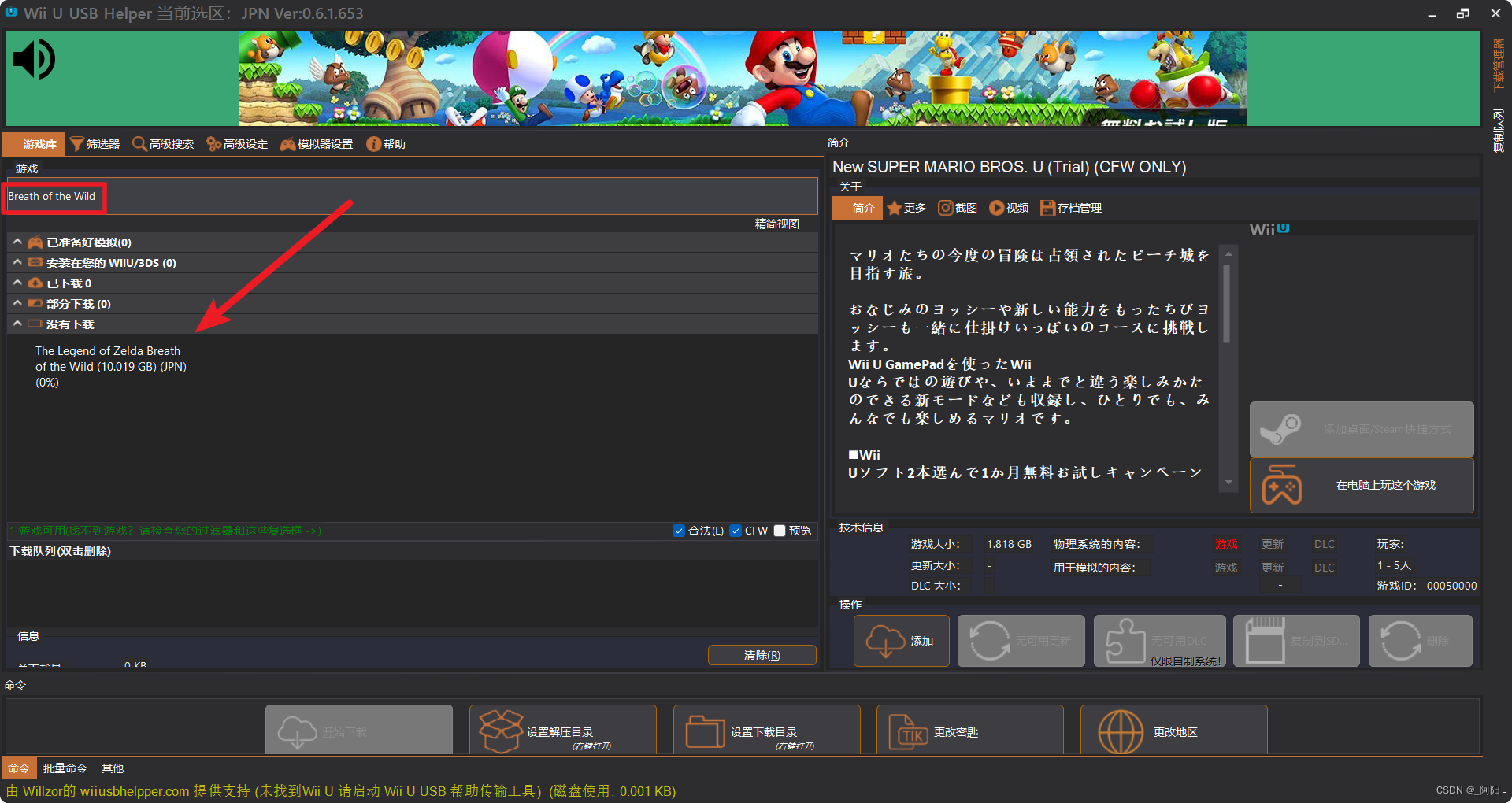The height and width of the screenshot is (803, 1512).
Task: Click the 添加 cloud download button
Action: (902, 641)
